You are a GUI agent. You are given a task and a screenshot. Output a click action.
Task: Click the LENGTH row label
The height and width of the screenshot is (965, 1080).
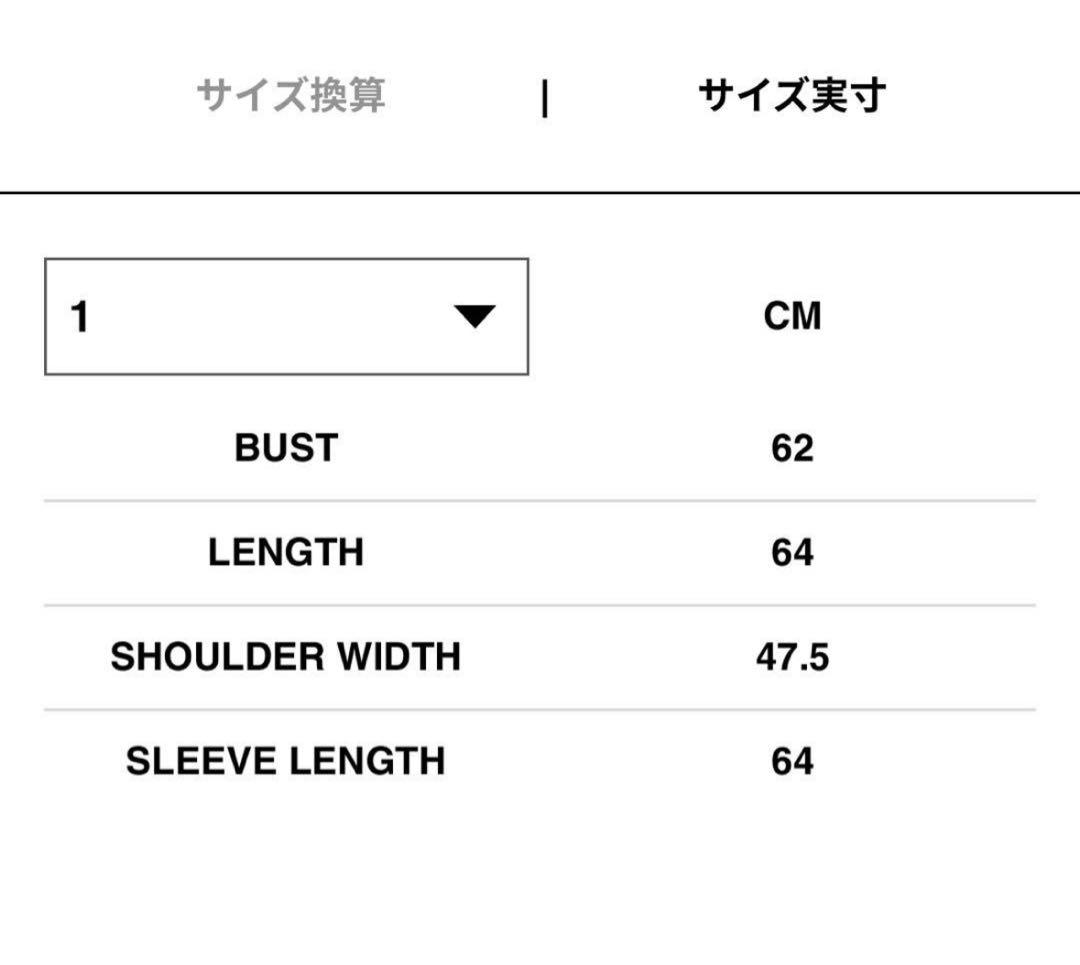click(x=287, y=551)
